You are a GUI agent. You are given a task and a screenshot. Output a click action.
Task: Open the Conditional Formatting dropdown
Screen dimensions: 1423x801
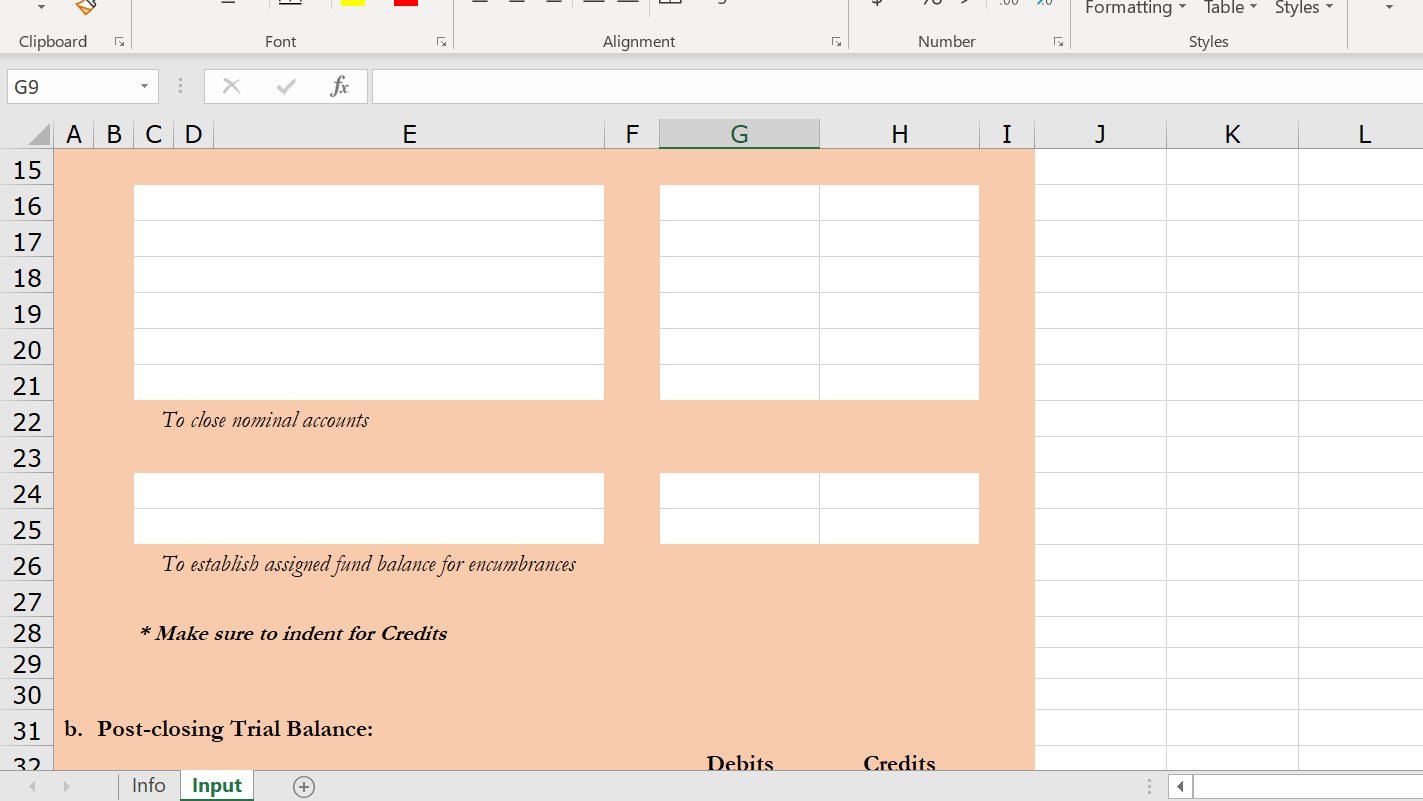[1136, 8]
